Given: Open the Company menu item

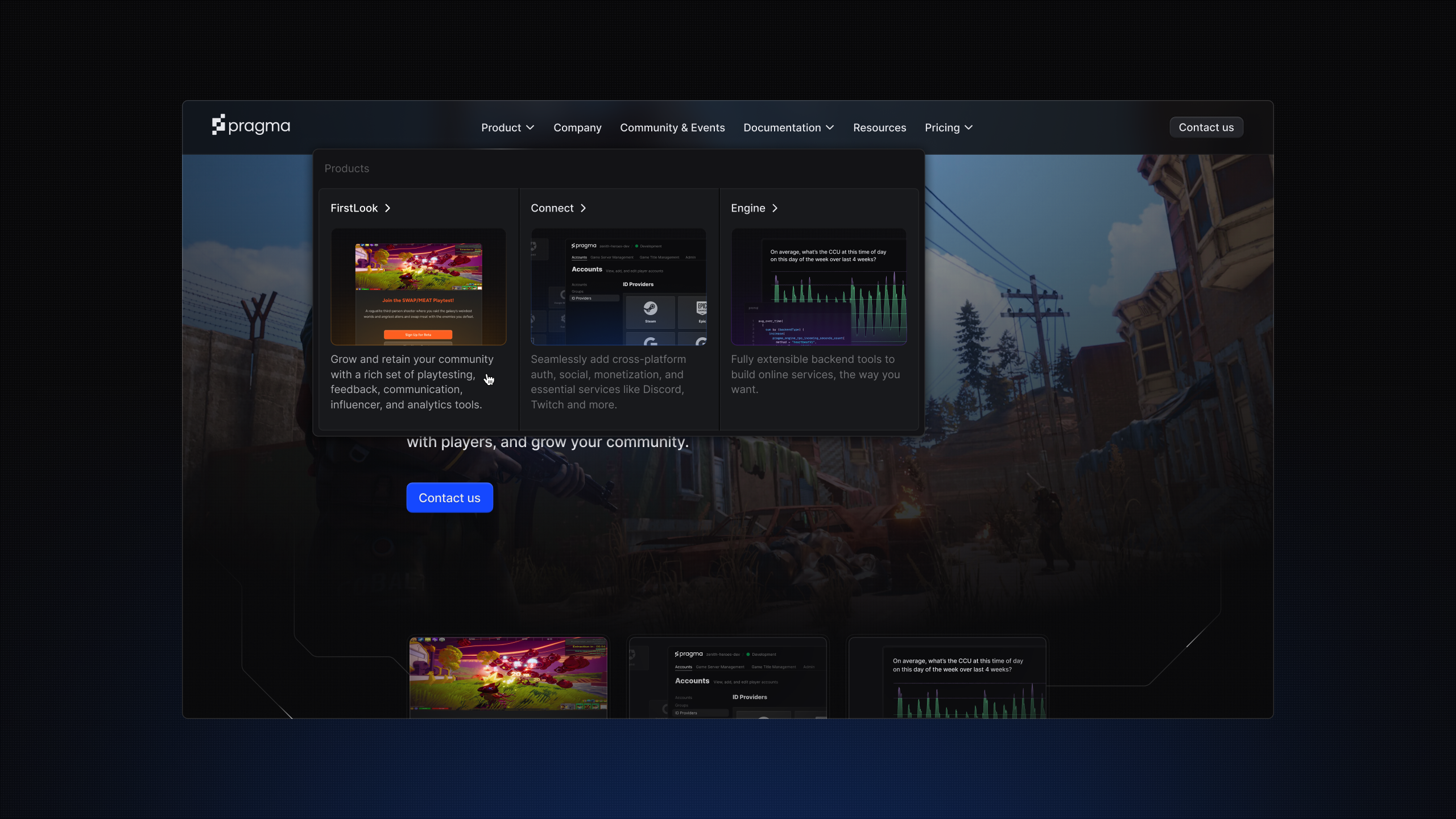Looking at the screenshot, I should (577, 127).
